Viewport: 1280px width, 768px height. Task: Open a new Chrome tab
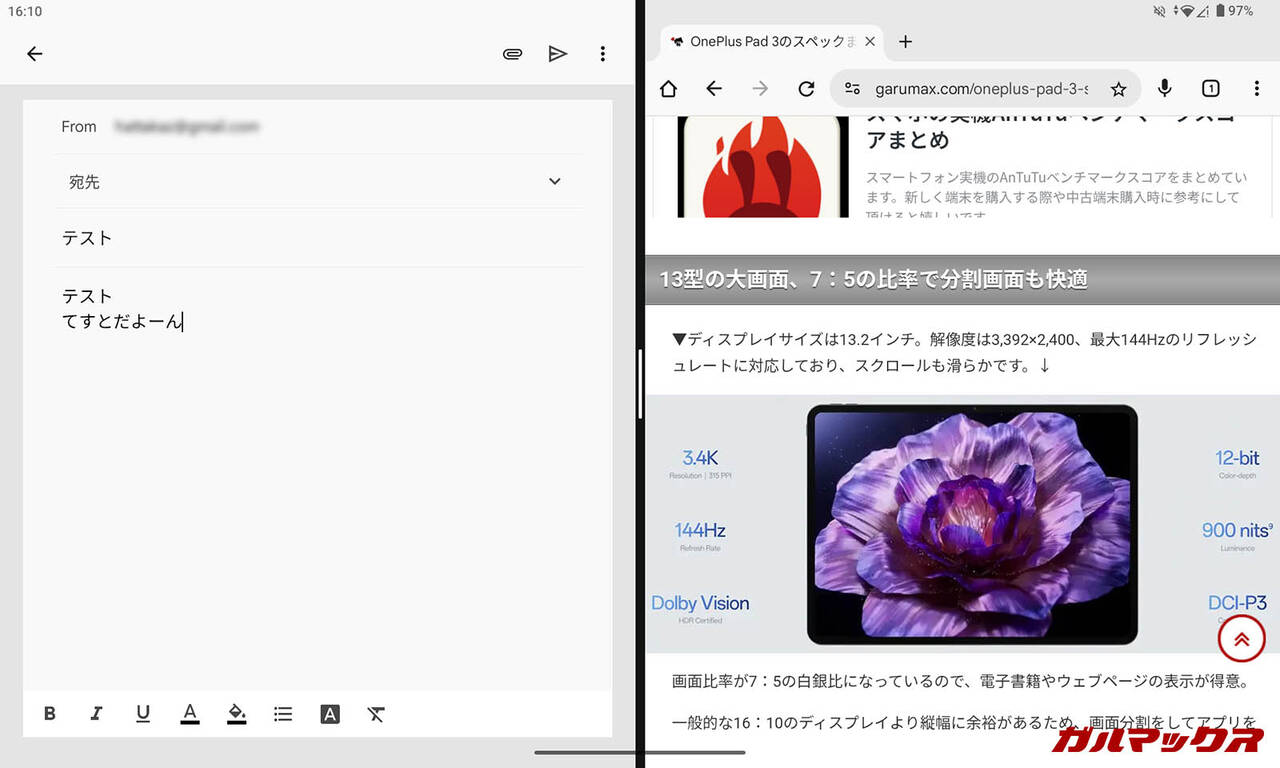pyautogui.click(x=905, y=42)
